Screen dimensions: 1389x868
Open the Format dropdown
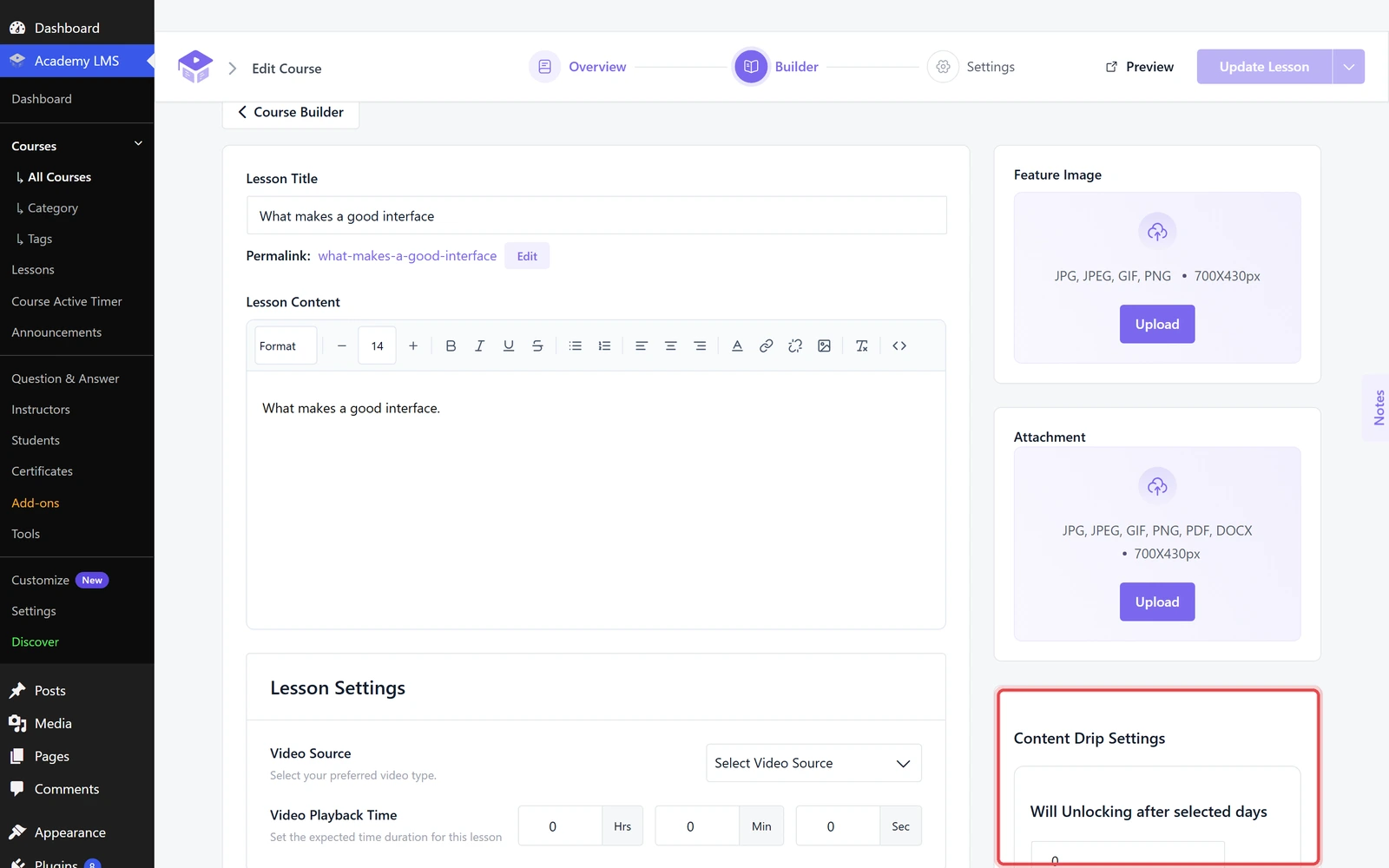click(286, 345)
